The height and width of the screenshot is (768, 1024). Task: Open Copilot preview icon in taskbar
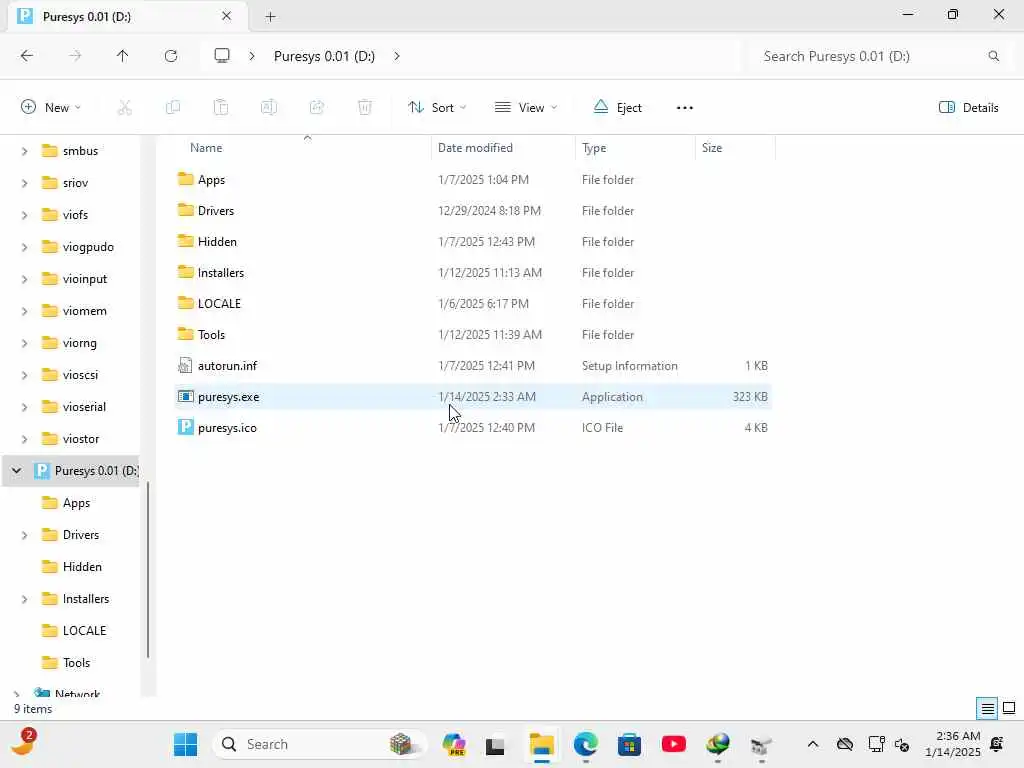[454, 744]
